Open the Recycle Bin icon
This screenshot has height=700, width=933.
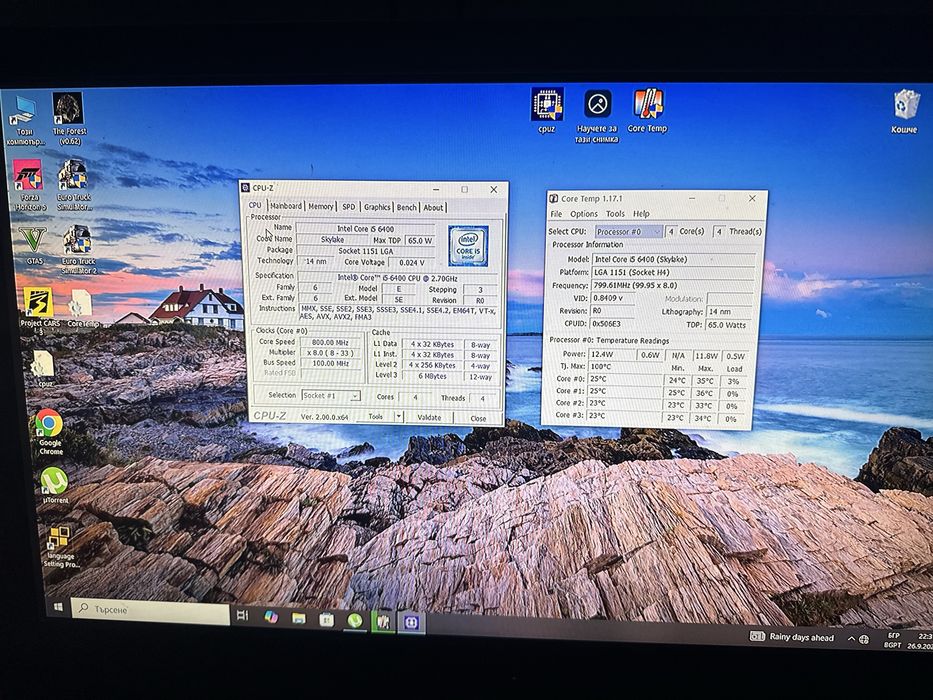905,112
